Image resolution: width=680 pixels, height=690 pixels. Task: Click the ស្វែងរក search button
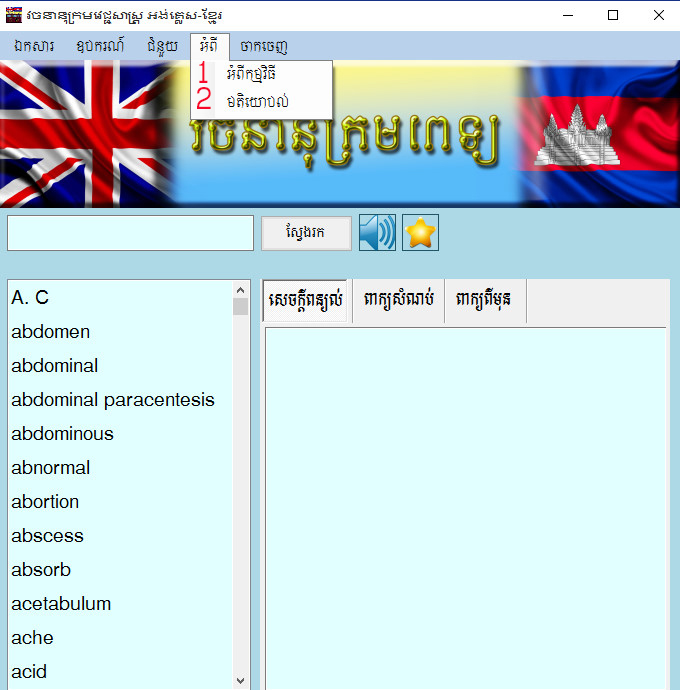click(x=306, y=233)
